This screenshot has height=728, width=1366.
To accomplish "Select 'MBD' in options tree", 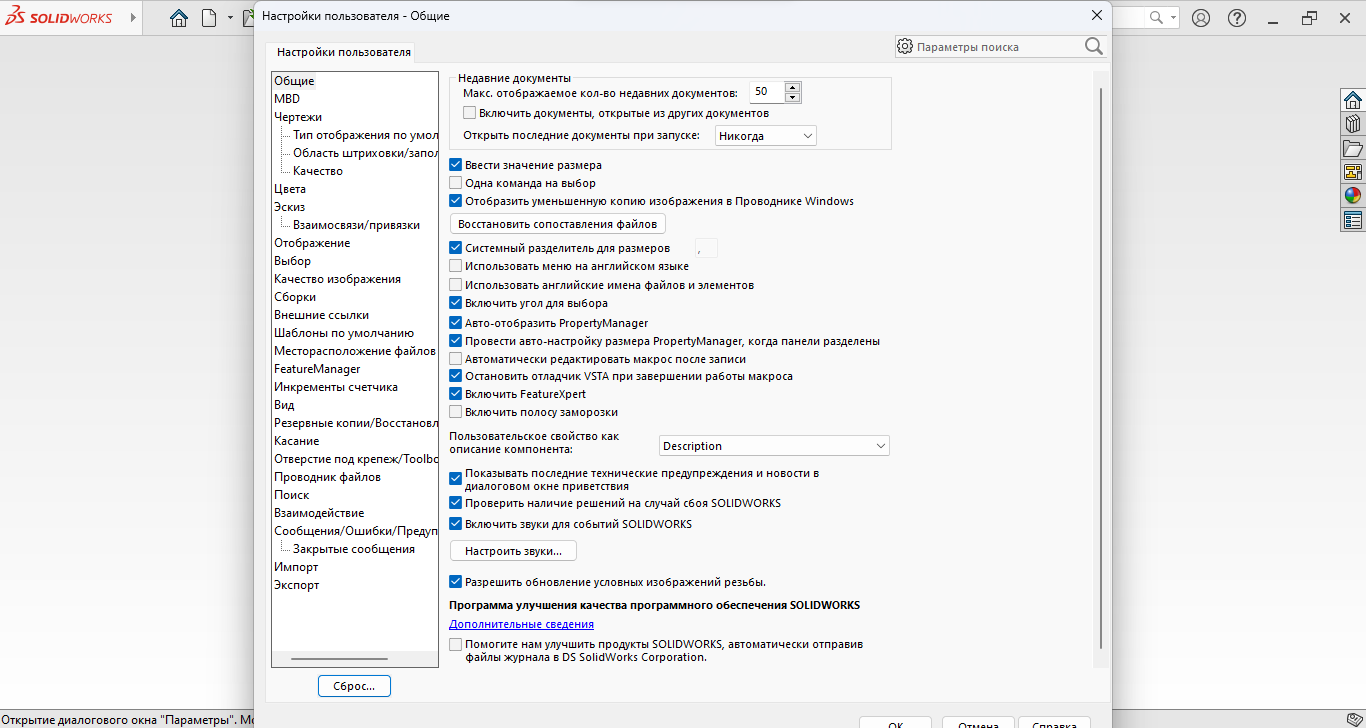I will [x=287, y=99].
